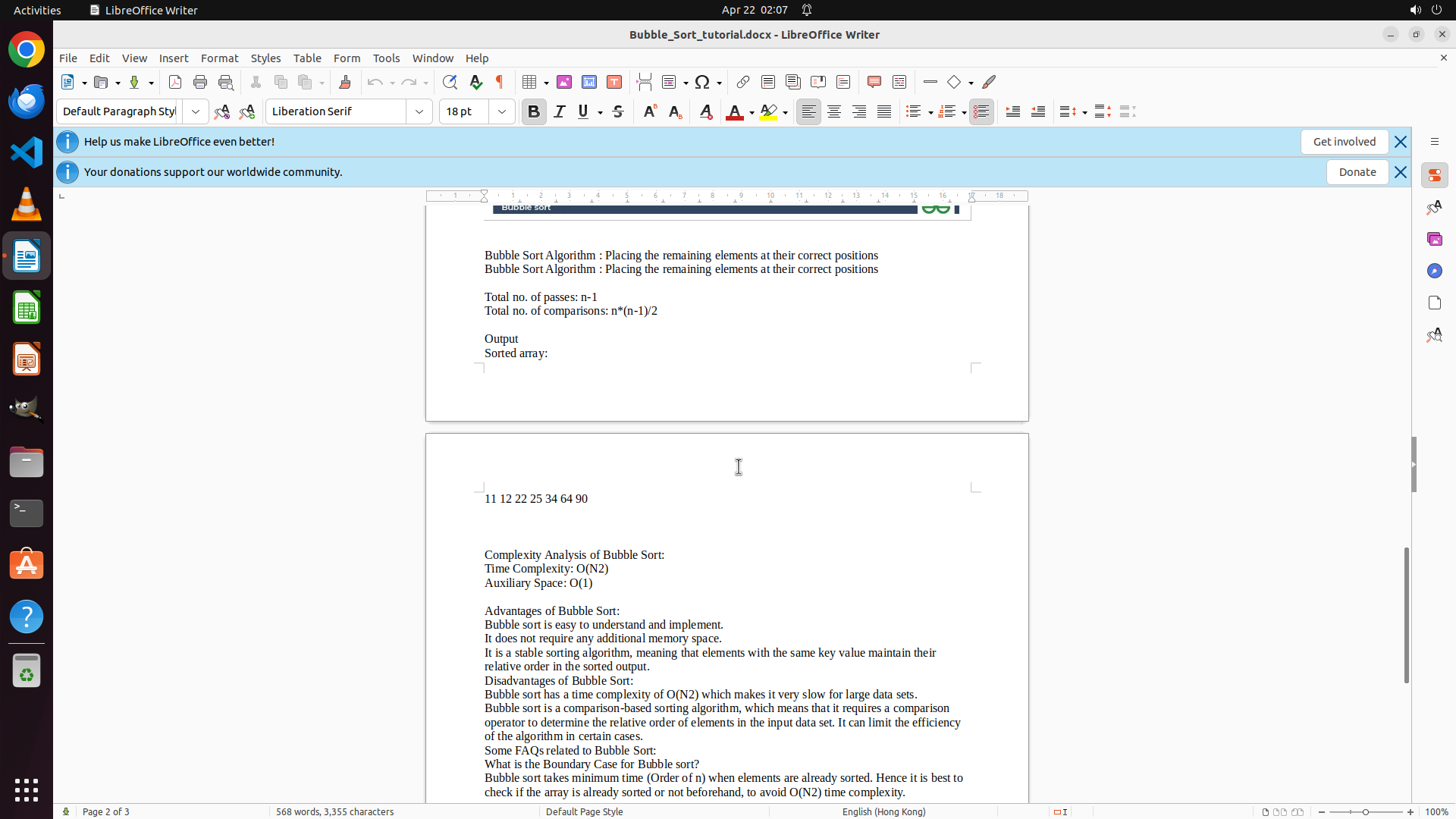1456x819 pixels.
Task: Click the Insert Image toolbar icon
Action: tap(564, 82)
